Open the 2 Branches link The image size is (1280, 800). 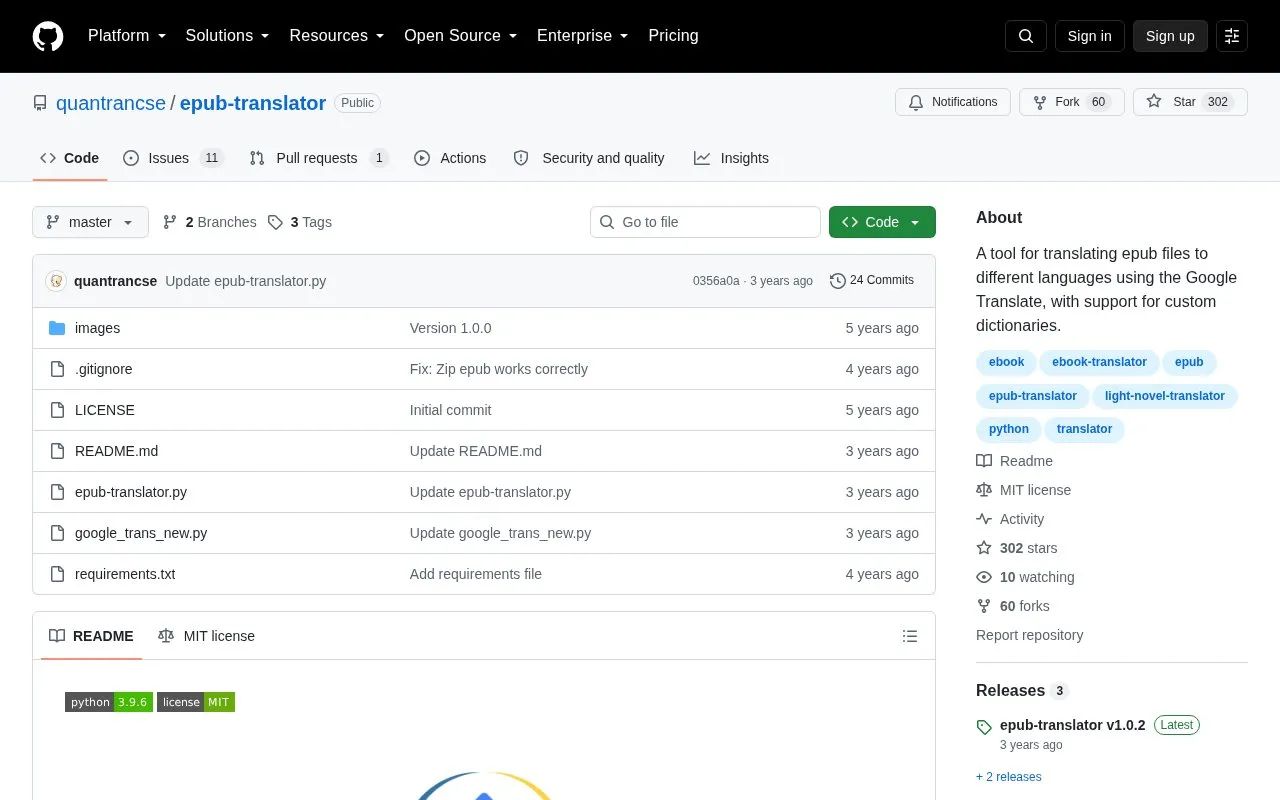pos(210,222)
